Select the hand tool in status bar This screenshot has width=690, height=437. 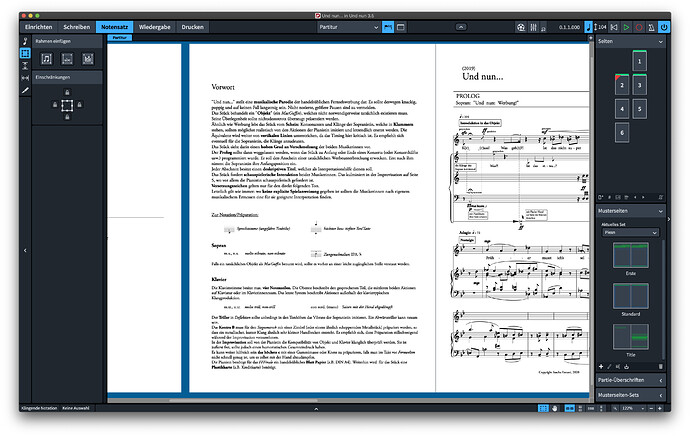tap(554, 408)
